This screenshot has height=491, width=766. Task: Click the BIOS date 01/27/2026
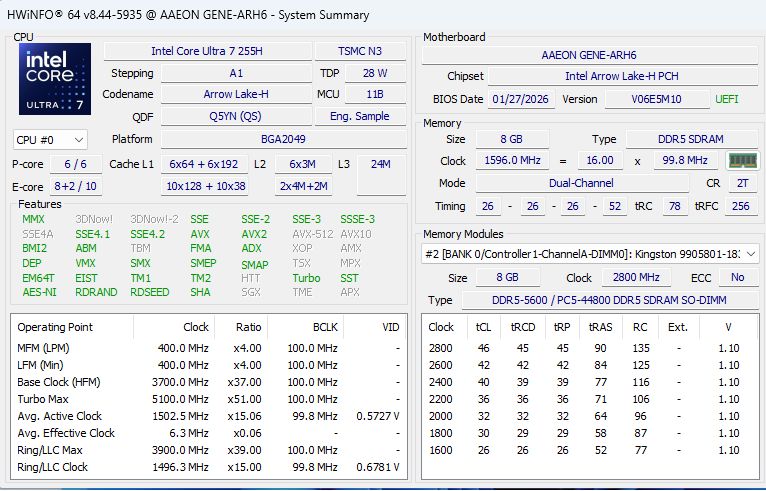[521, 99]
